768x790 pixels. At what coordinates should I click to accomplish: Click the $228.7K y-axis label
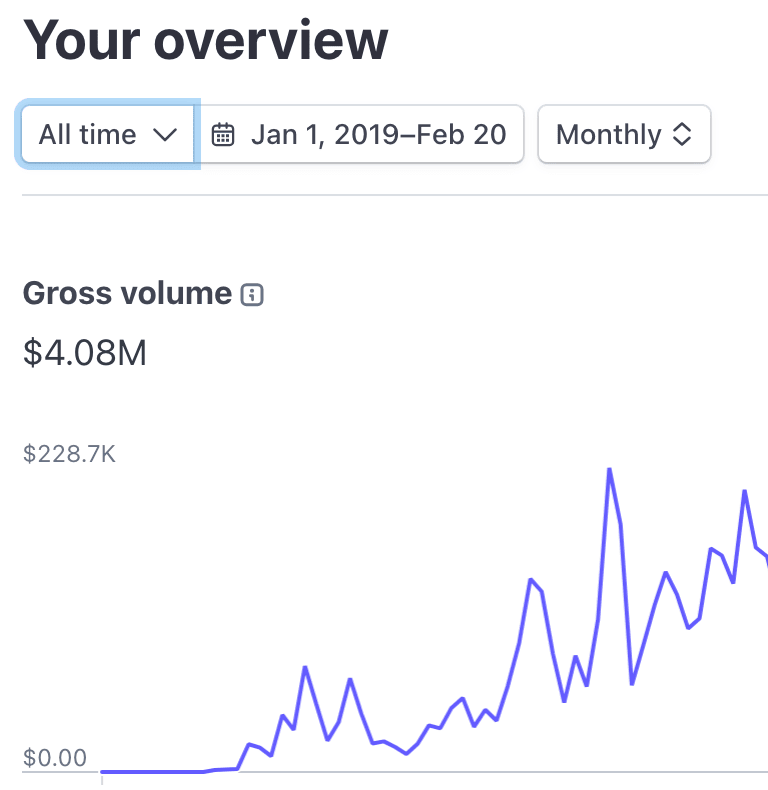click(x=69, y=454)
